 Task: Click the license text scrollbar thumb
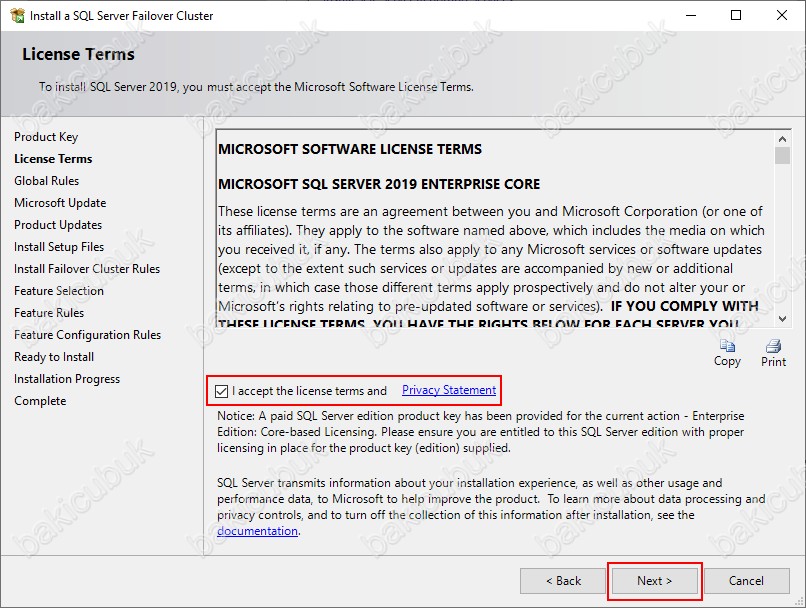(782, 156)
